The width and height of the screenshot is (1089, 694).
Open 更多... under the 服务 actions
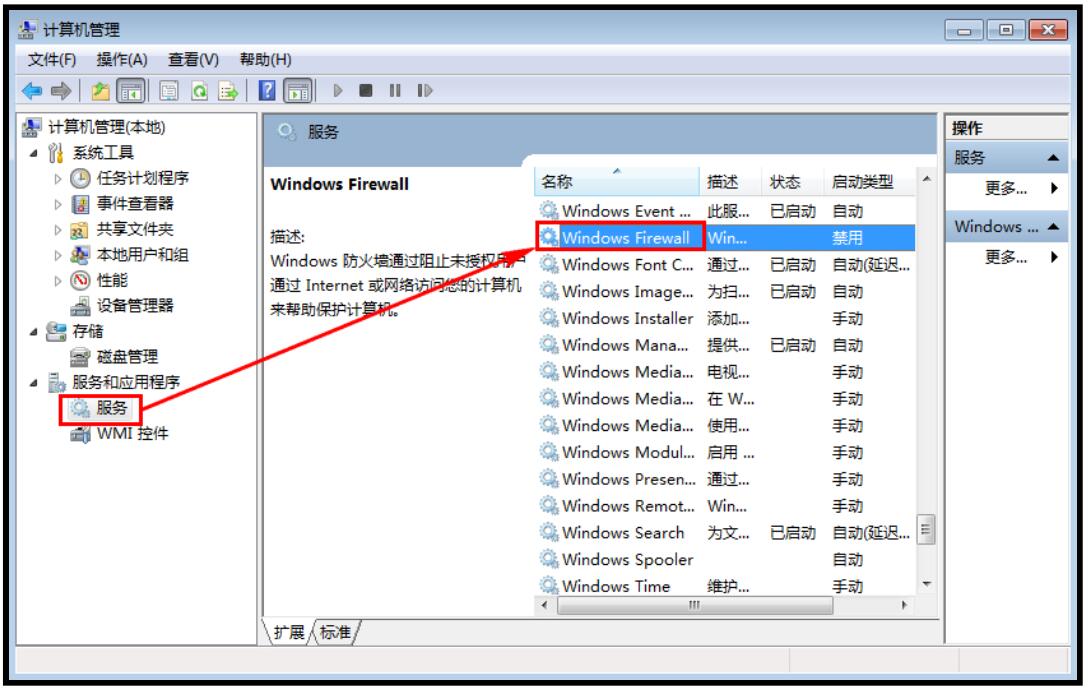point(1006,188)
